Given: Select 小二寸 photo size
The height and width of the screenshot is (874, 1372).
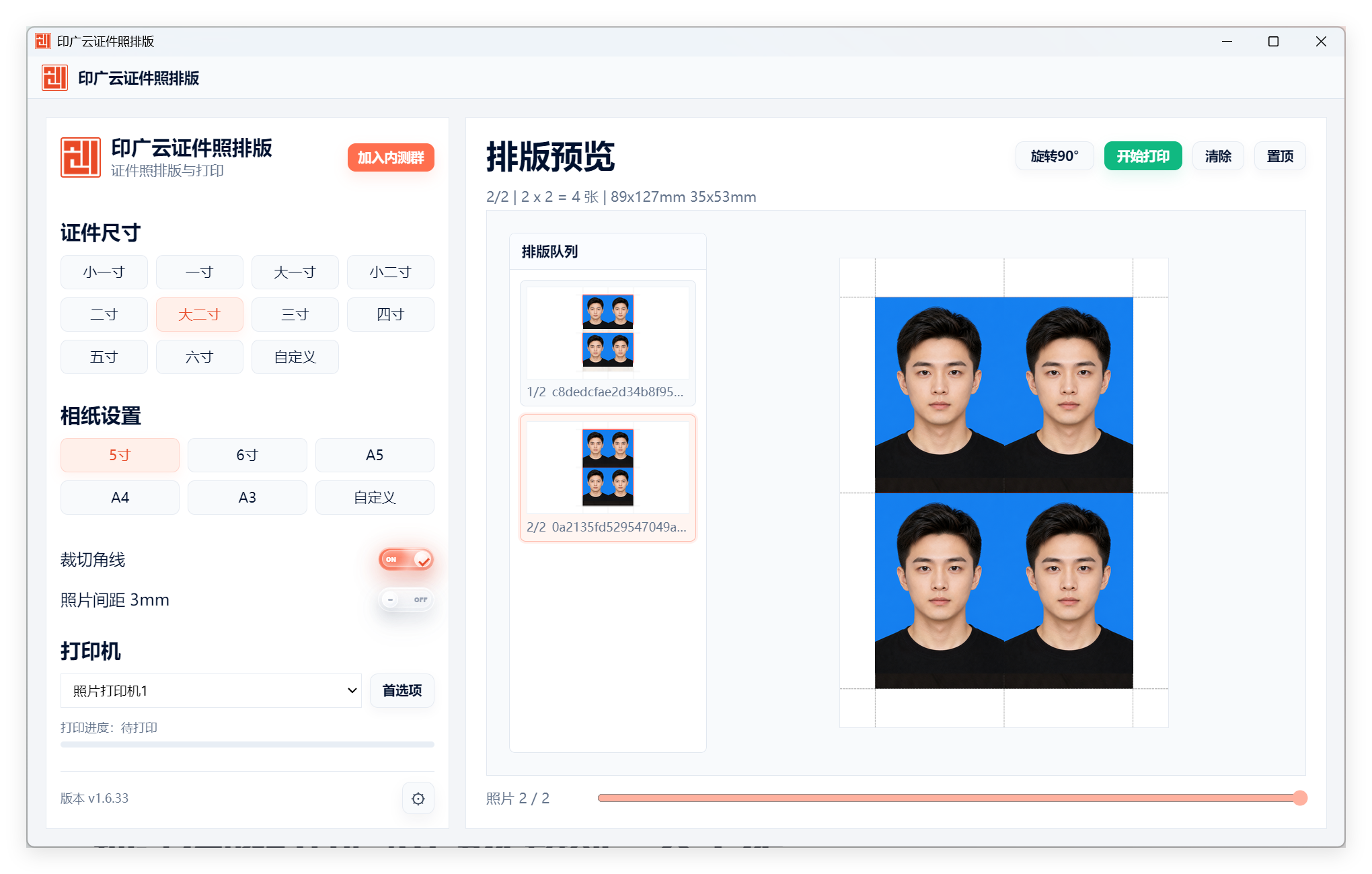Looking at the screenshot, I should pos(391,272).
